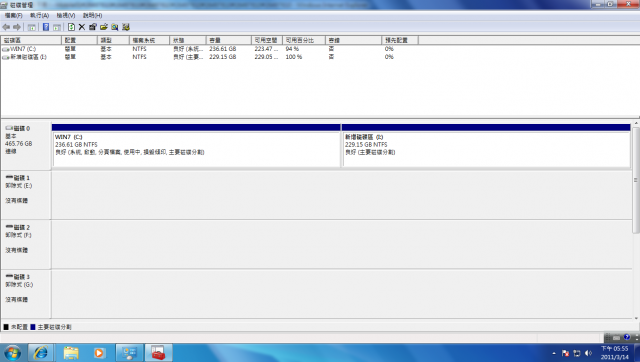This screenshot has height=362, width=640.
Task: Open the 檔案(F) menu
Action: click(13, 16)
